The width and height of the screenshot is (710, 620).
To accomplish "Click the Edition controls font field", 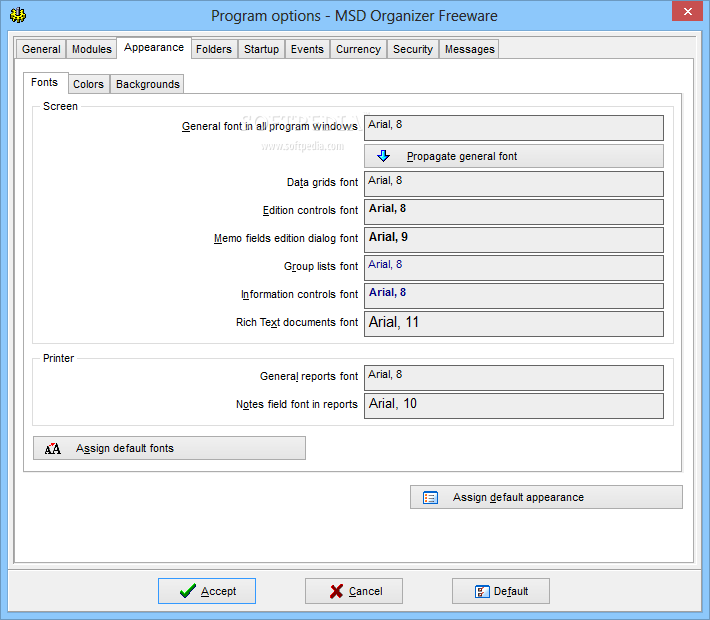I will (514, 212).
